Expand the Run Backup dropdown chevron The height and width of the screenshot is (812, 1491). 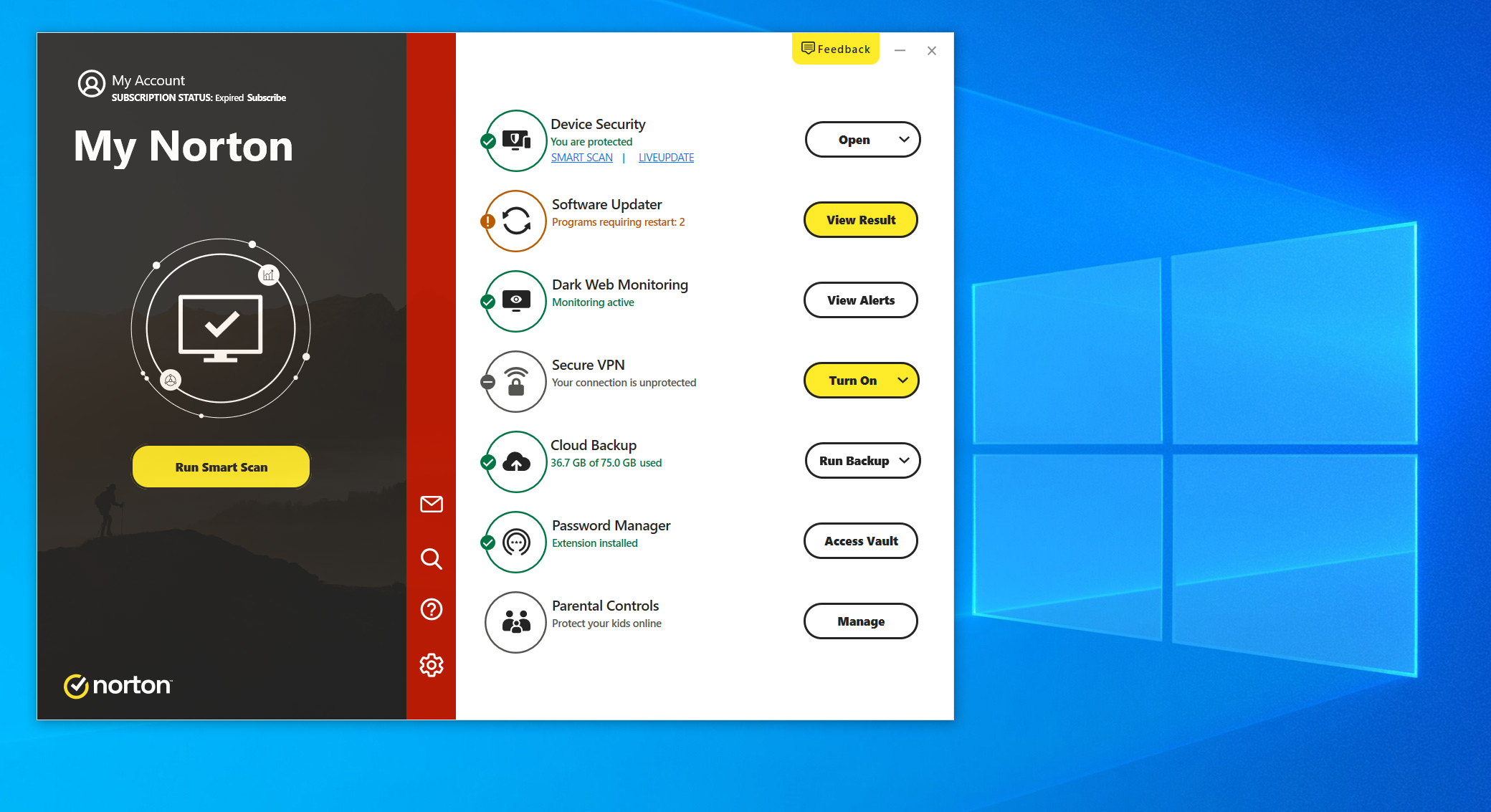(x=905, y=461)
